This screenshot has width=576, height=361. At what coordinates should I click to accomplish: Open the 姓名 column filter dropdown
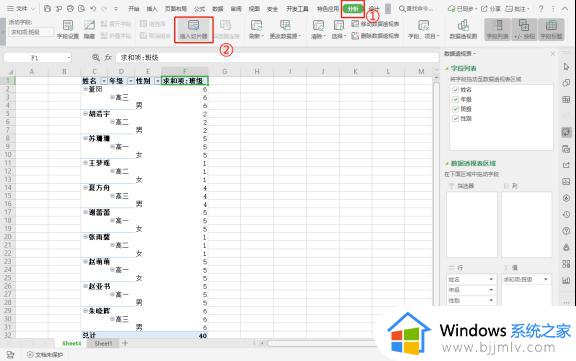(104, 81)
